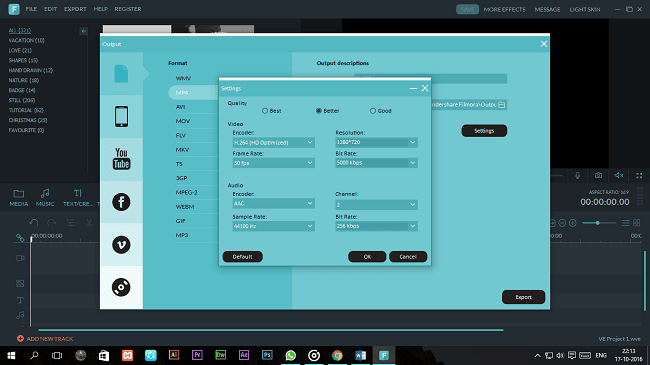Select the DVD burn icon
Image resolution: width=650 pixels, height=365 pixels.
(121, 287)
